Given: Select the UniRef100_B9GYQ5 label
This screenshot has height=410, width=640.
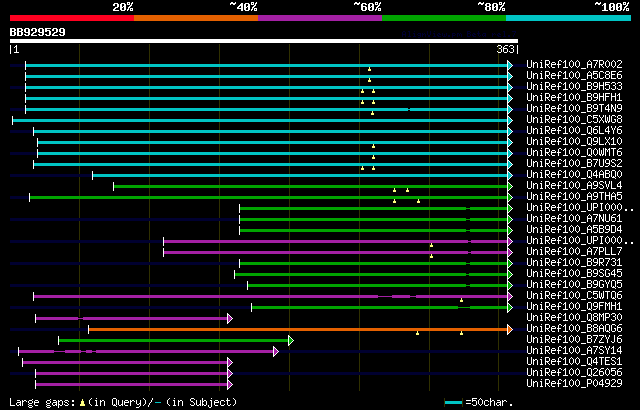Looking at the screenshot, I should (574, 284).
